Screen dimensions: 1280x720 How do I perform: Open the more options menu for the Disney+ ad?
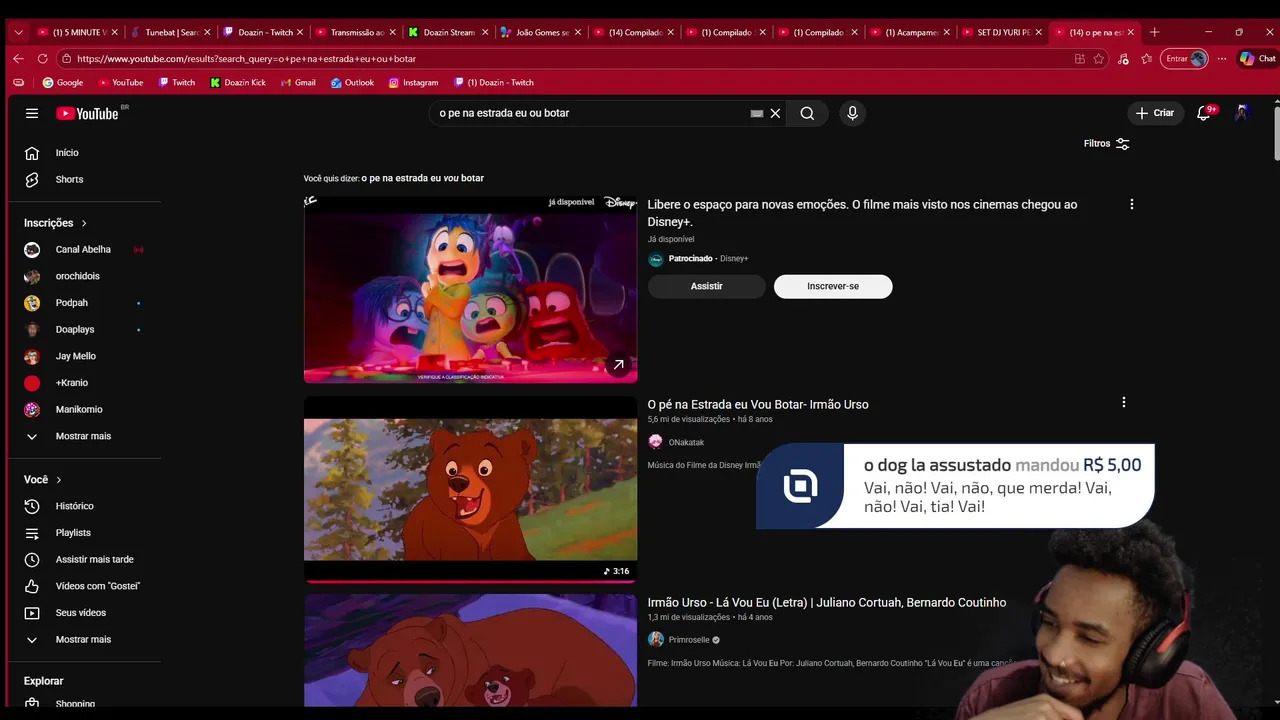[x=1131, y=204]
